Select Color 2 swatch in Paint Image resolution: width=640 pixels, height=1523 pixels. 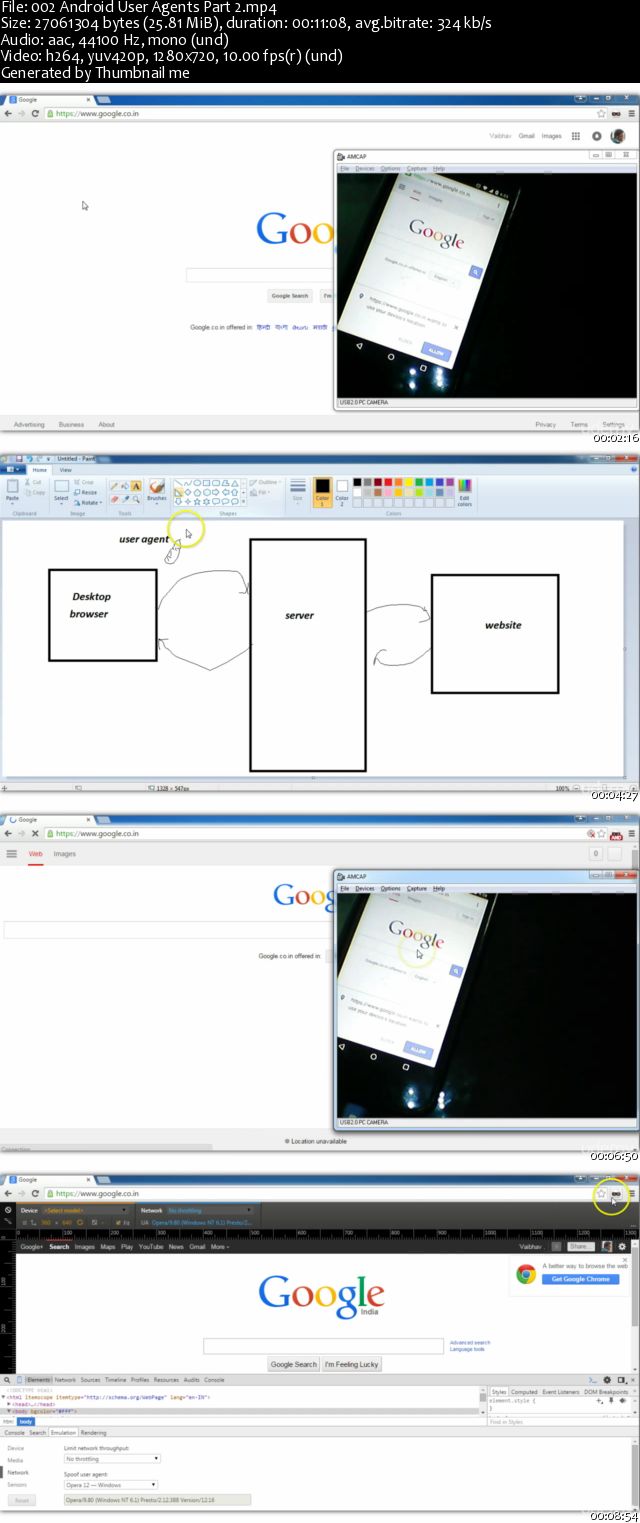click(342, 492)
